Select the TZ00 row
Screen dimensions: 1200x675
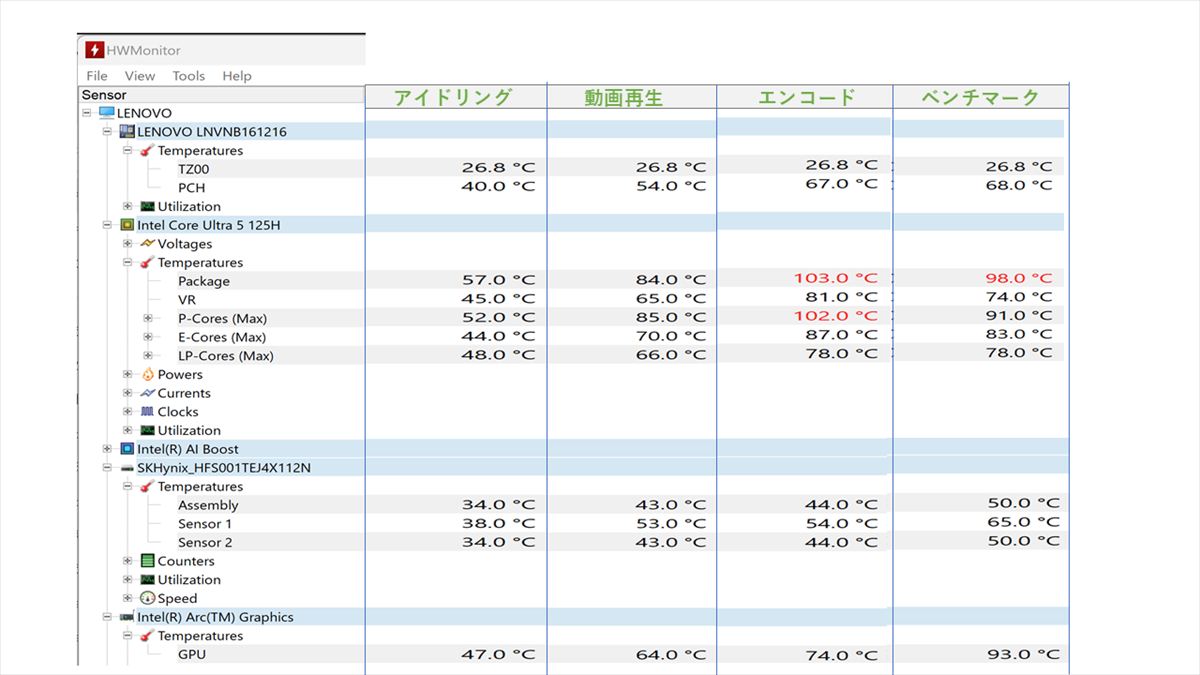point(193,170)
